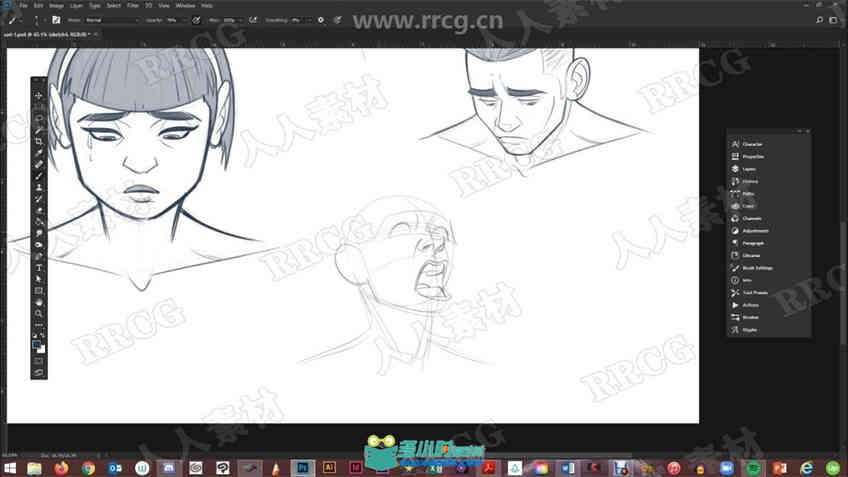Select the Move tool in the toolbar
The width and height of the screenshot is (848, 477).
pyautogui.click(x=38, y=96)
